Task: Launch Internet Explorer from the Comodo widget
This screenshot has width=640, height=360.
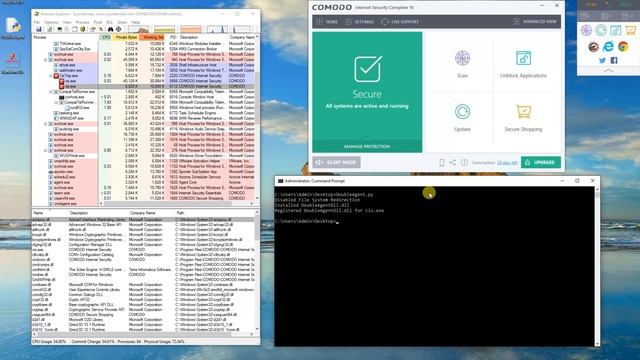Action: (608, 47)
